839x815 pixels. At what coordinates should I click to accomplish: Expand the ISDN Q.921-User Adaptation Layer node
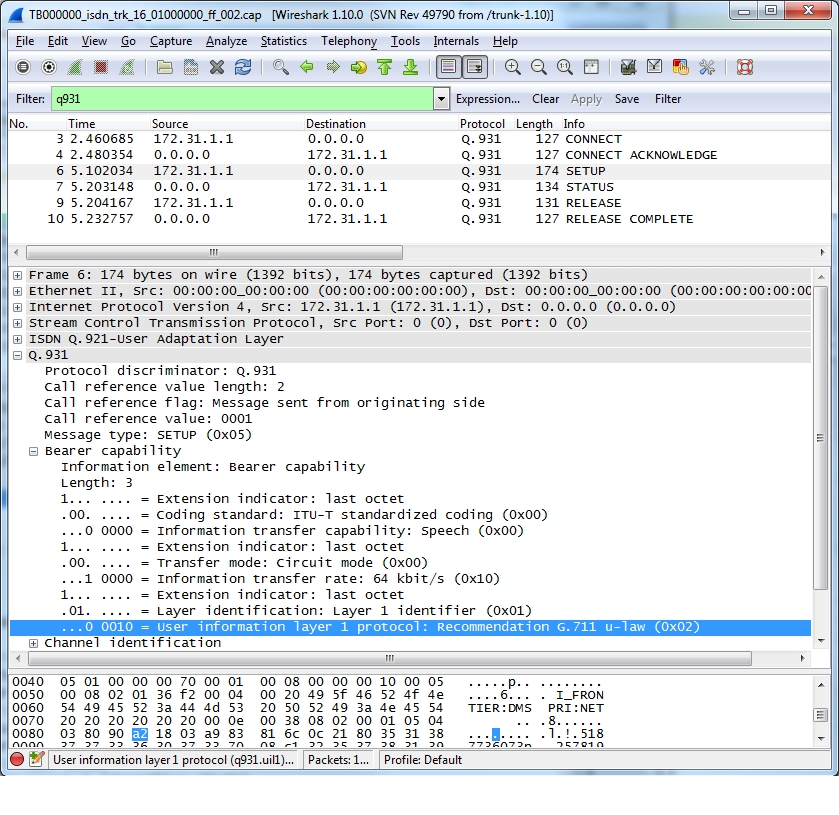tap(18, 339)
